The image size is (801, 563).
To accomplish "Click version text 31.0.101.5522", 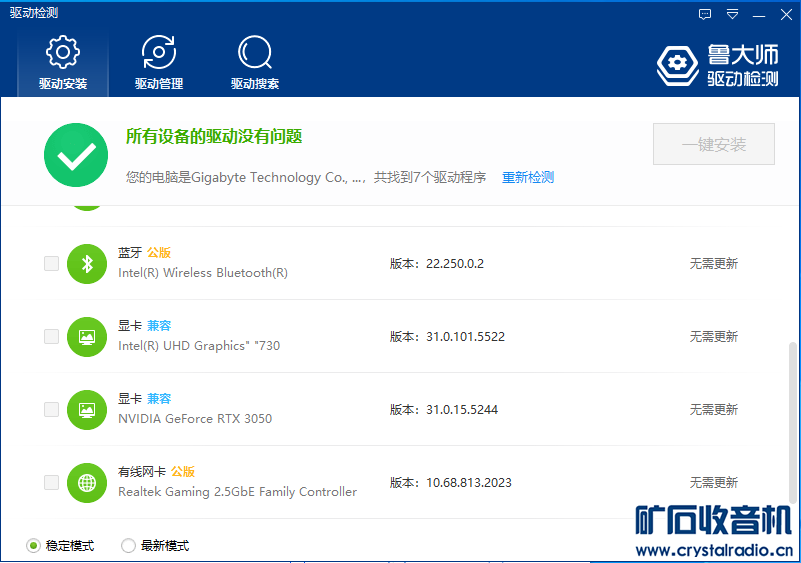I will tap(465, 337).
